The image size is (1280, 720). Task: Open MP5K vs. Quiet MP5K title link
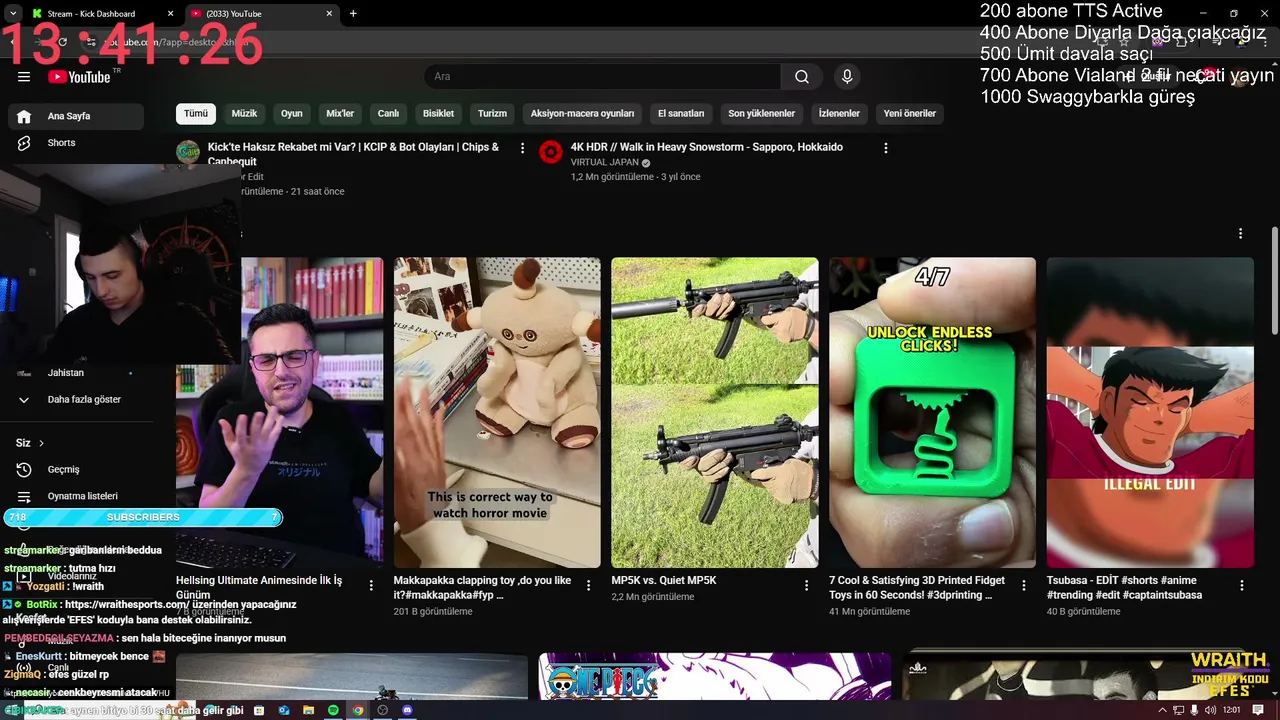tap(664, 580)
